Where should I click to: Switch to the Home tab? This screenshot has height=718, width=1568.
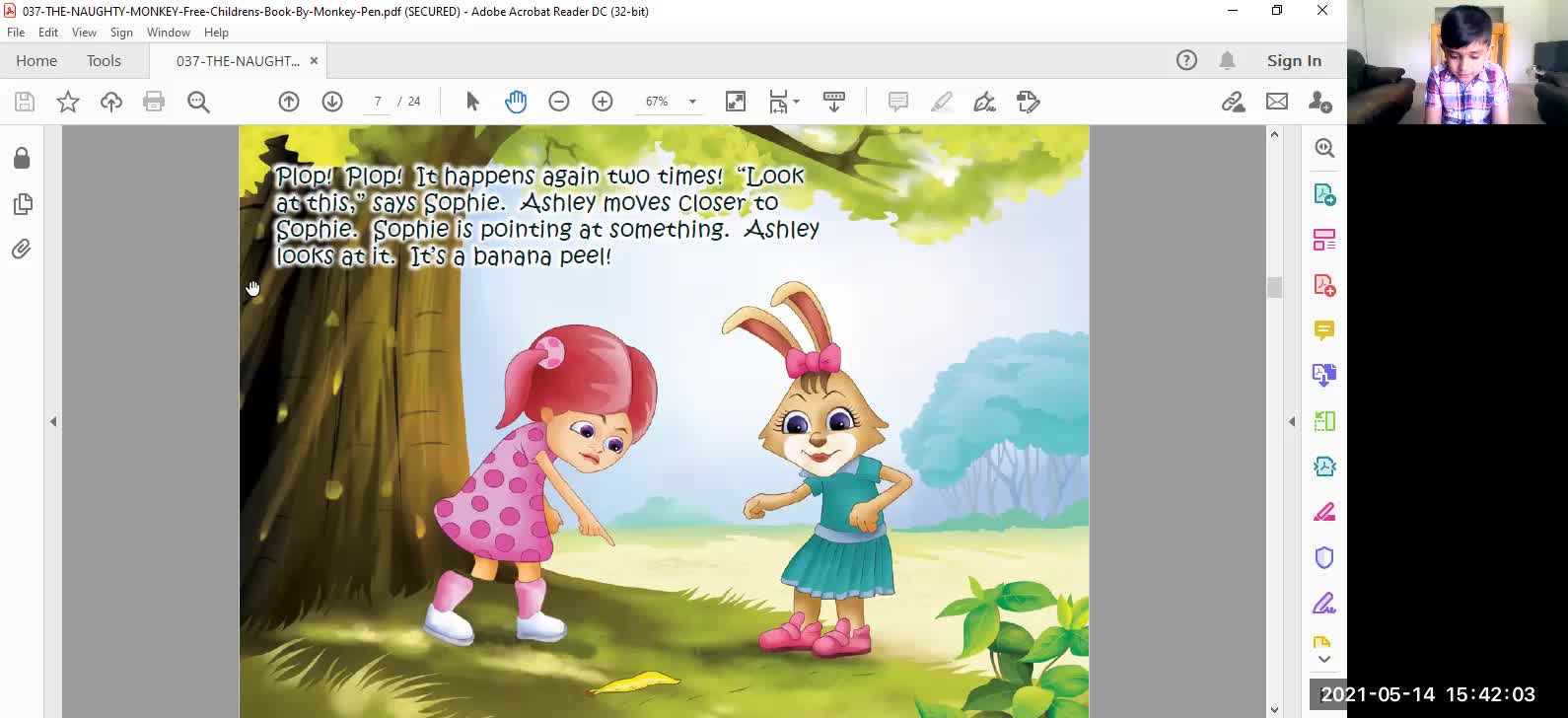click(36, 60)
